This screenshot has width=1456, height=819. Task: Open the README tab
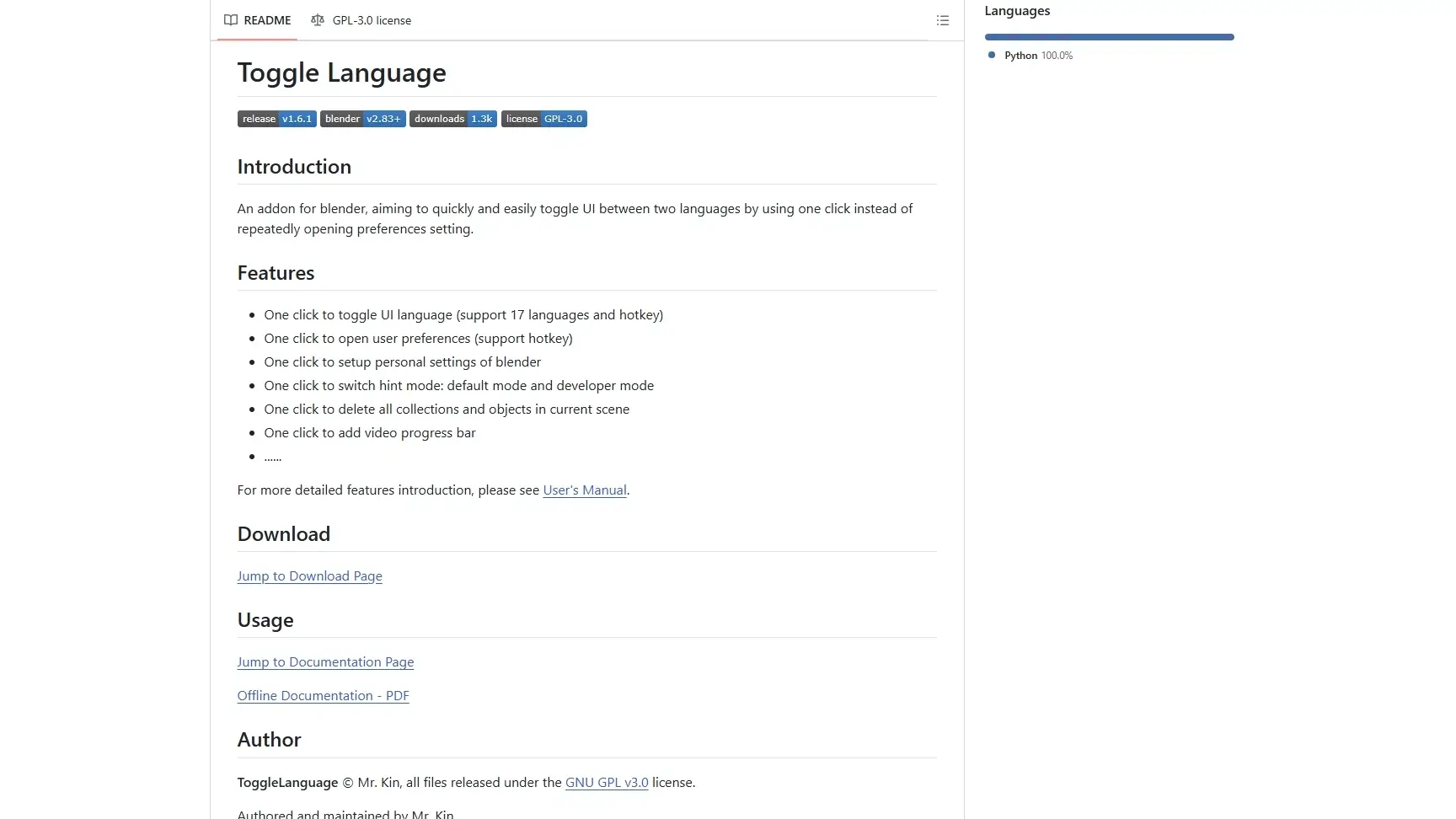coord(257,20)
